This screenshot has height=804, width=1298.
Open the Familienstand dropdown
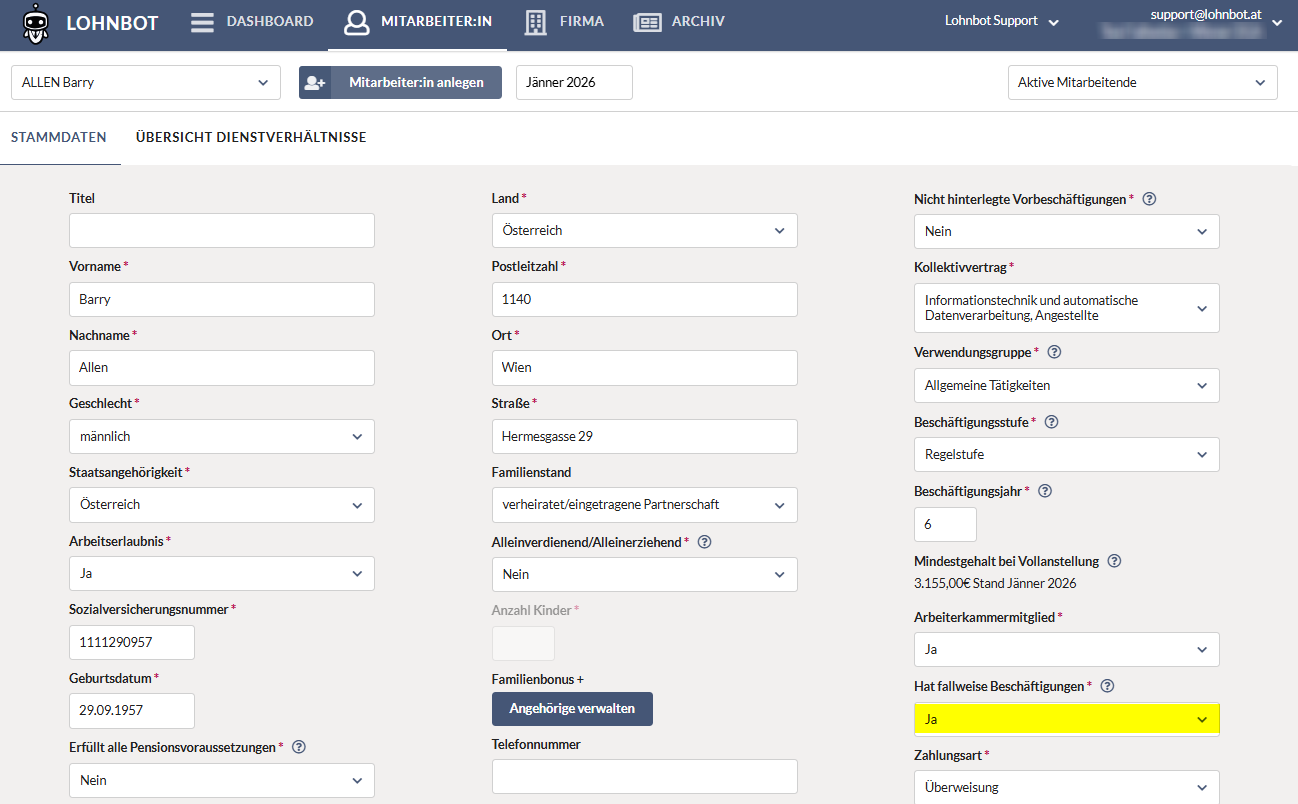[x=645, y=505]
